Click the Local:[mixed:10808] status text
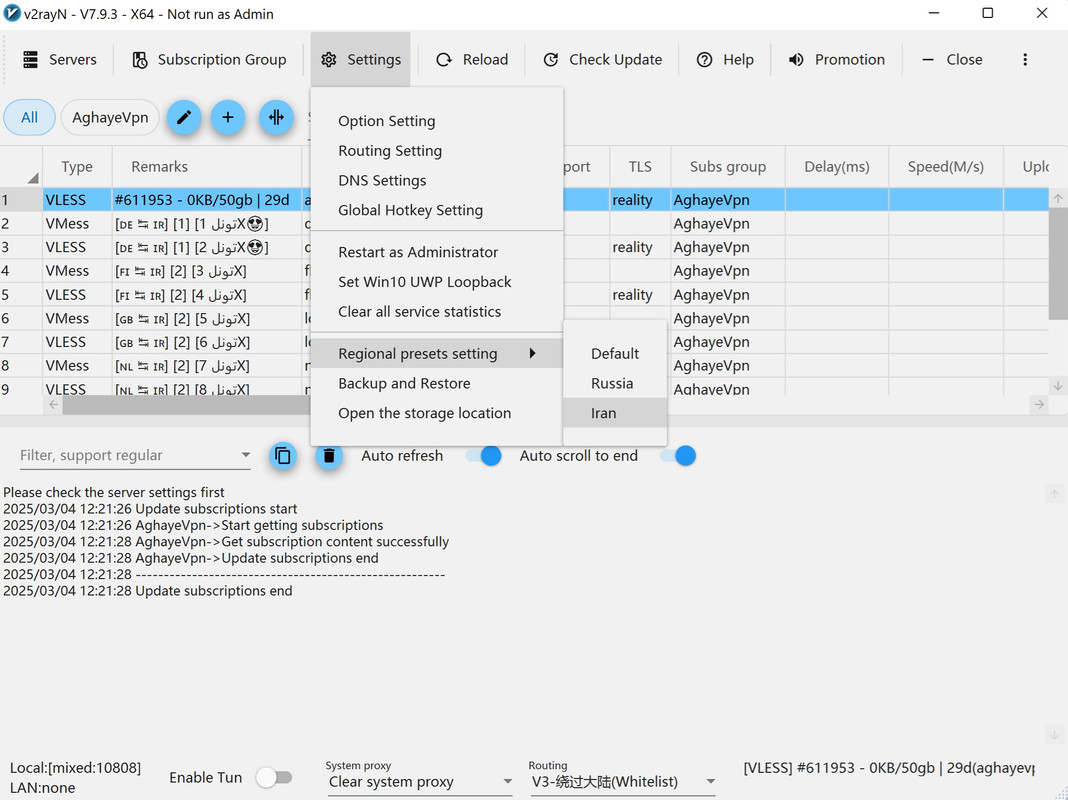Image resolution: width=1068 pixels, height=800 pixels. pyautogui.click(x=76, y=768)
